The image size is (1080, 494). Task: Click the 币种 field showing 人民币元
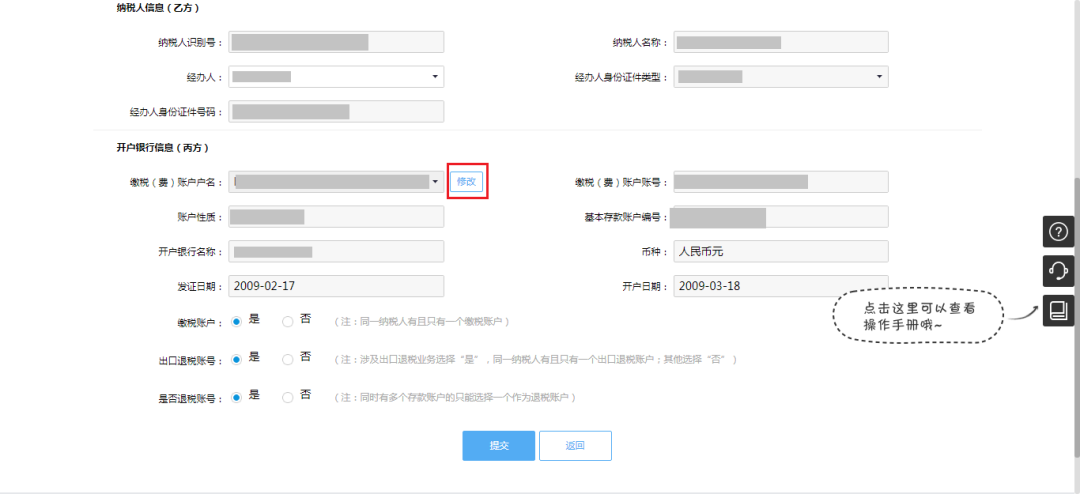coord(781,251)
